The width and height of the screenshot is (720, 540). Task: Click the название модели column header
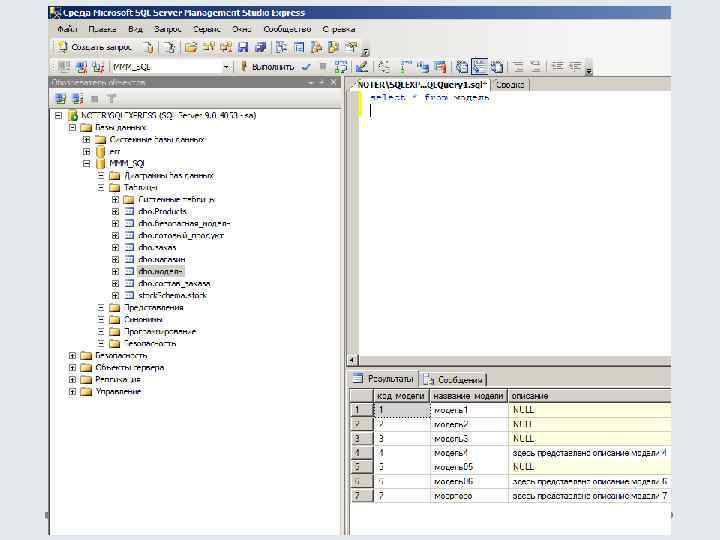point(468,396)
